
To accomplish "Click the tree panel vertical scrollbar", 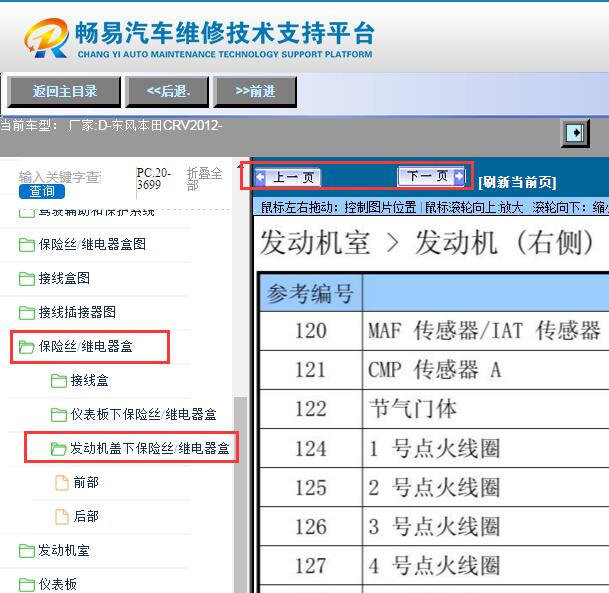I will [x=240, y=495].
